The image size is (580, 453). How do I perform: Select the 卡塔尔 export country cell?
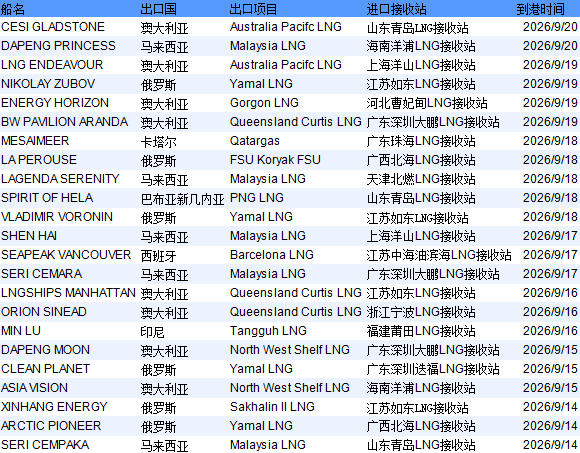(158, 142)
